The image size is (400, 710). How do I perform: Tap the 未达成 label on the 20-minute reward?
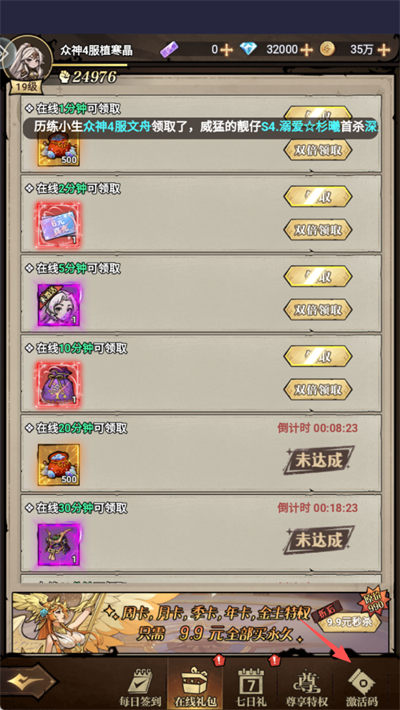(x=318, y=460)
